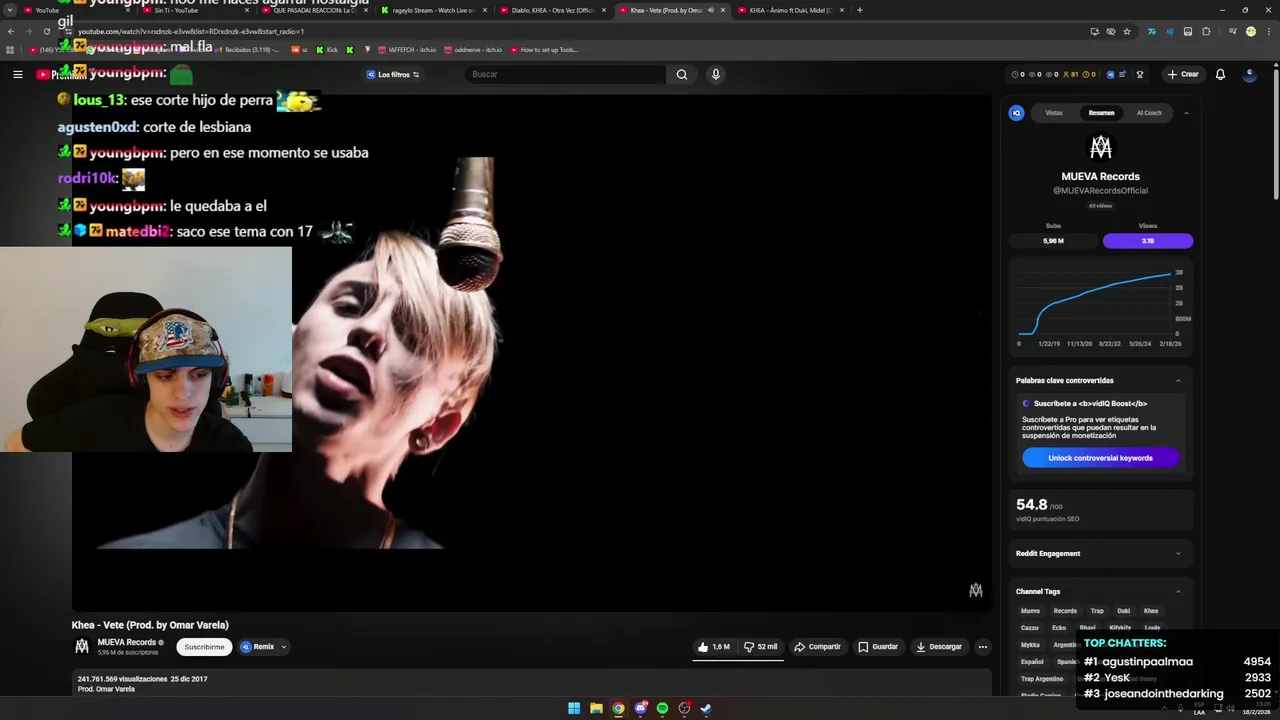This screenshot has height=720, width=1280.
Task: Click the Mueva channel tag
Action: pyautogui.click(x=1030, y=611)
